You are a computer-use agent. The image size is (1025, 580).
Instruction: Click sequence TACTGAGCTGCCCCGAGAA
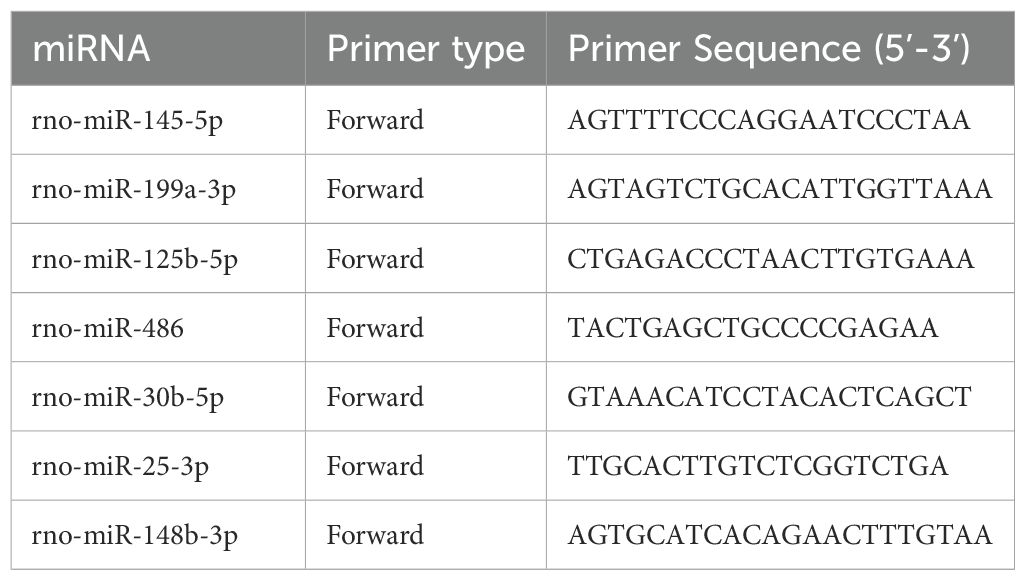pos(753,328)
